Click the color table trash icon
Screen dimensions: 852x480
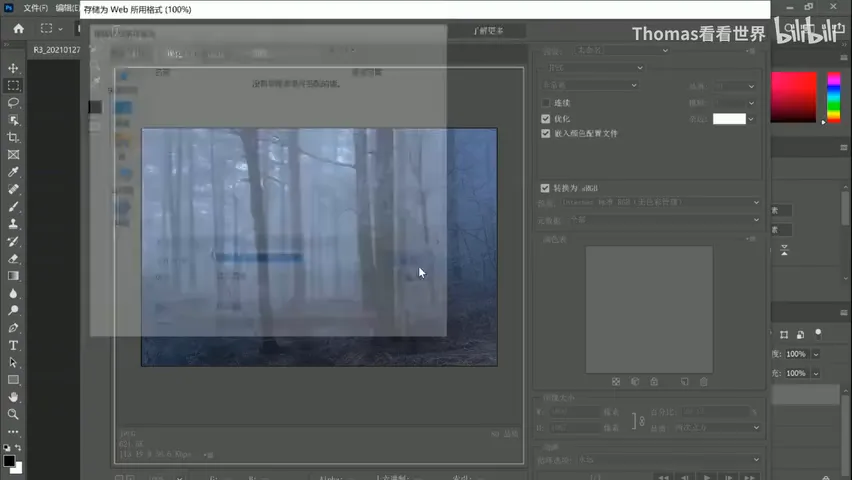704,382
